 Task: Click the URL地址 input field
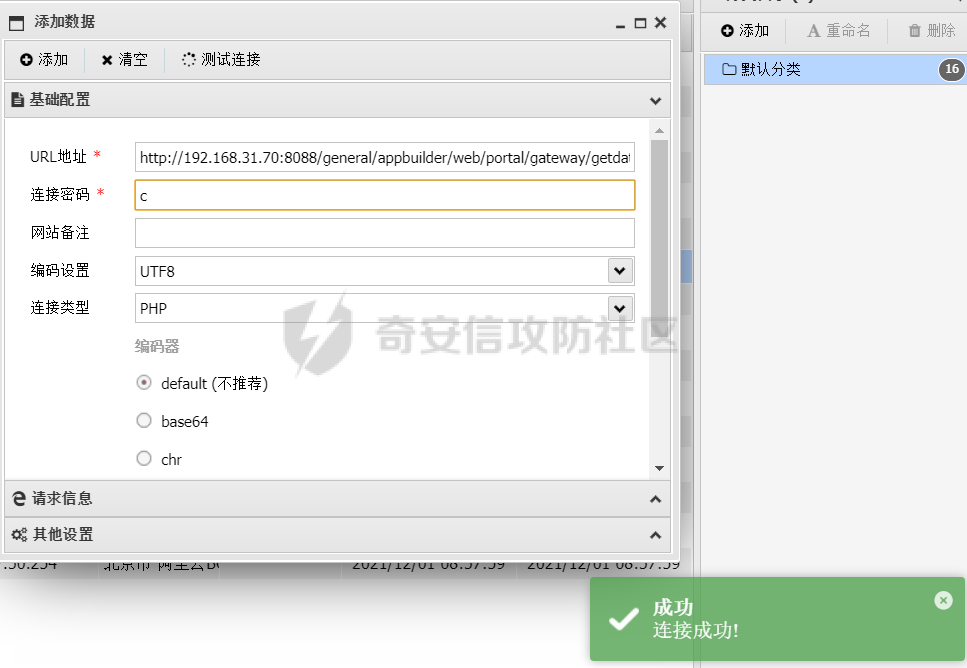point(385,157)
